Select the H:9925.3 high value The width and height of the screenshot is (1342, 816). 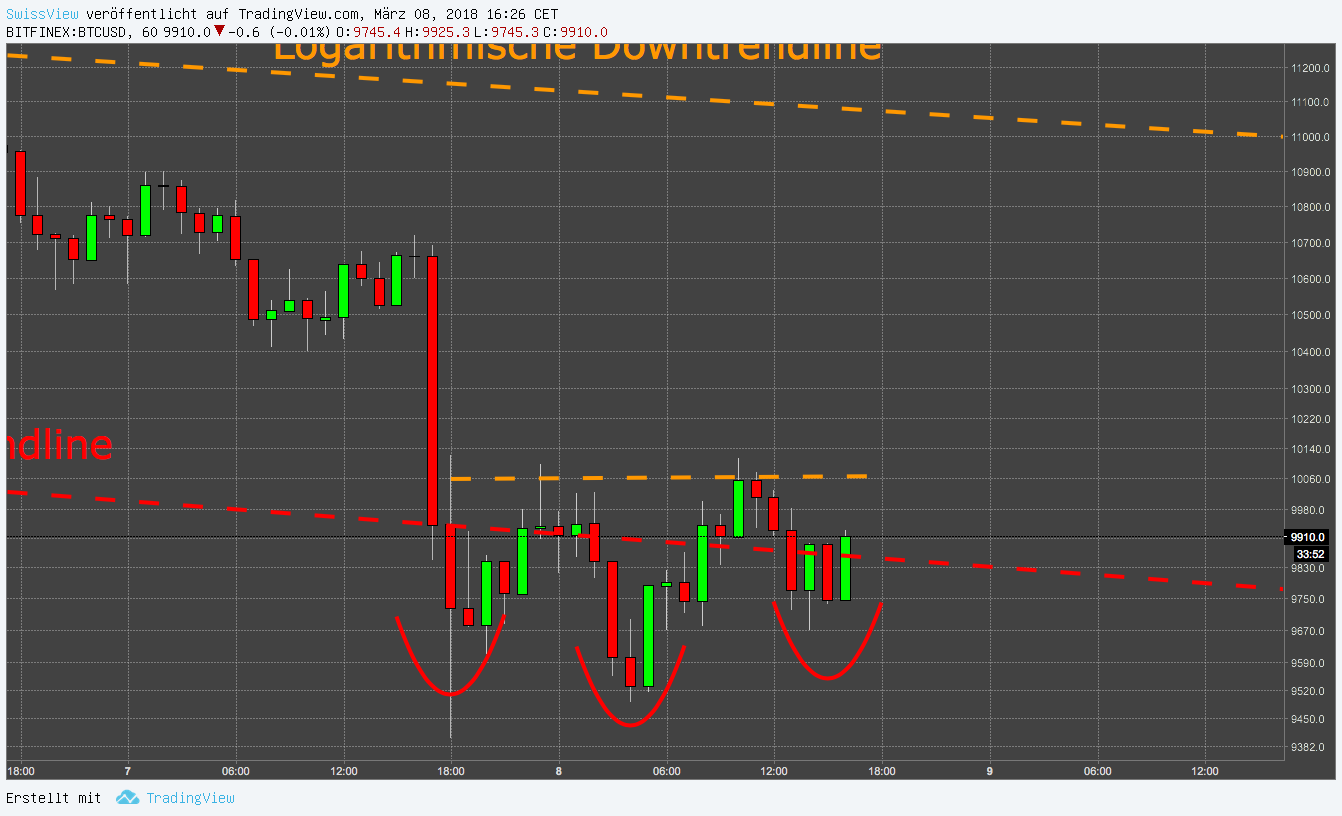pos(437,32)
